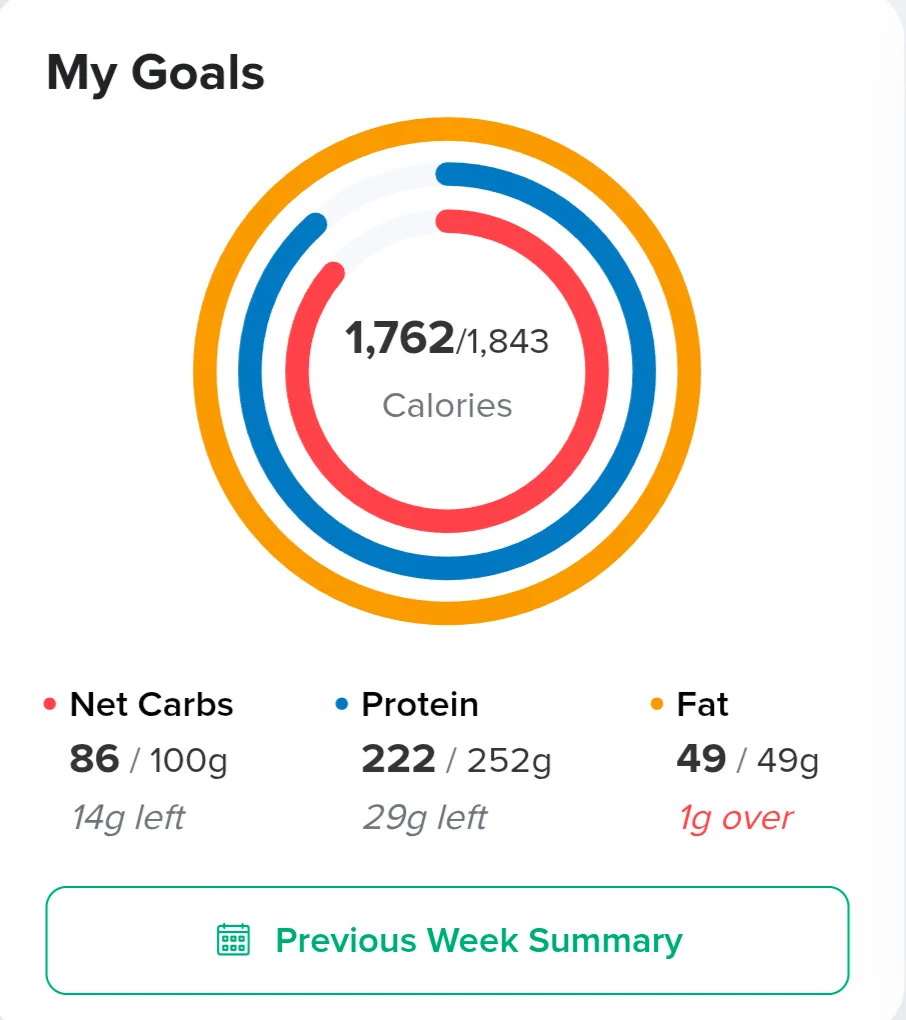Image resolution: width=906 pixels, height=1020 pixels.
Task: Click the calendar icon in summary button
Action: 233,939
